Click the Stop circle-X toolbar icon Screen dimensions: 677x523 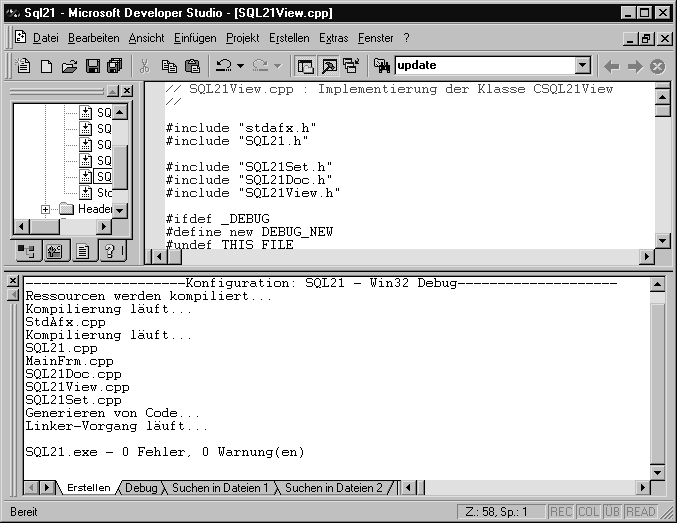tap(658, 67)
